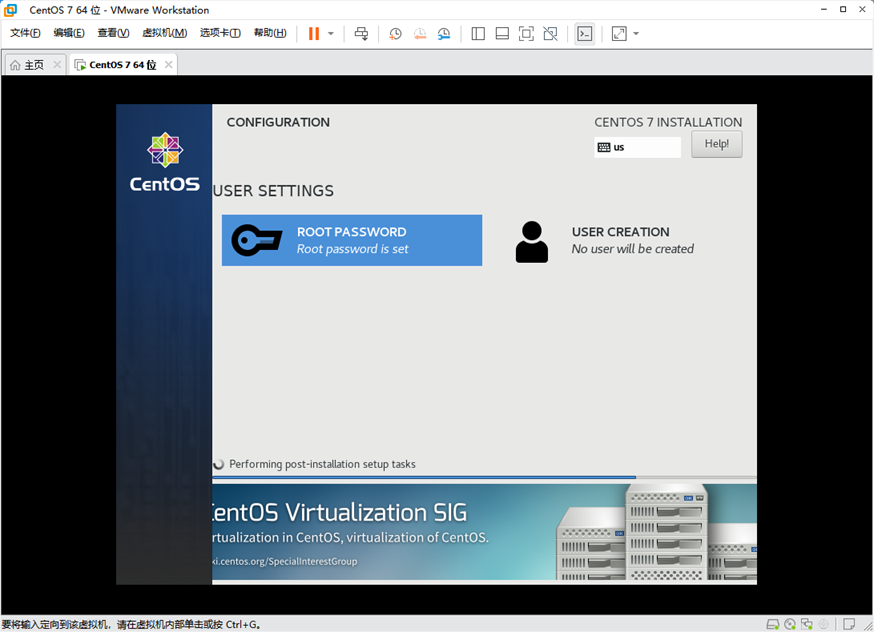This screenshot has height=632, width=874.
Task: Close the CentOS 7 64 位 tab
Action: [x=168, y=65]
